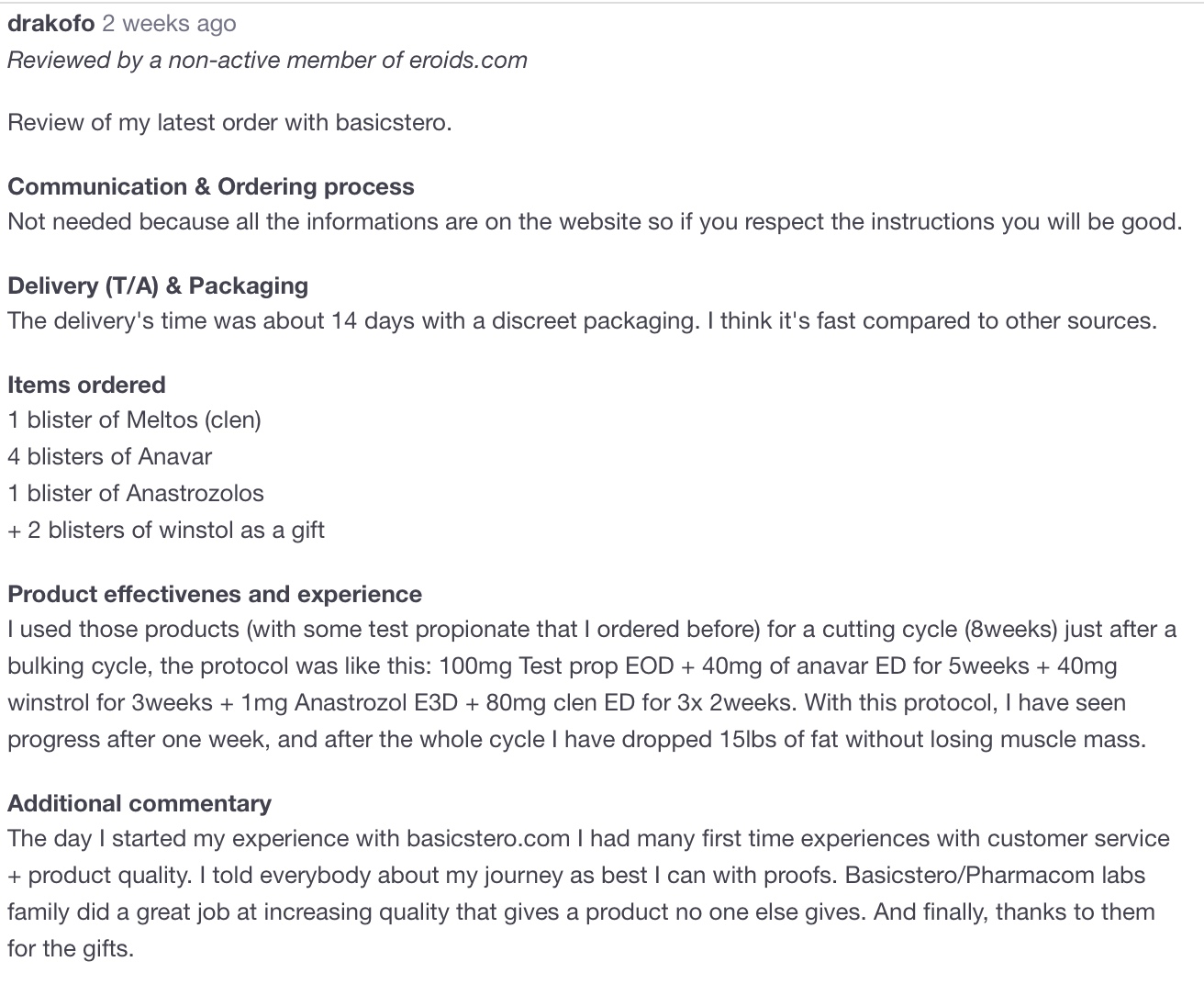Open the drakofo username profile
The height and width of the screenshot is (984, 1204).
(50, 24)
